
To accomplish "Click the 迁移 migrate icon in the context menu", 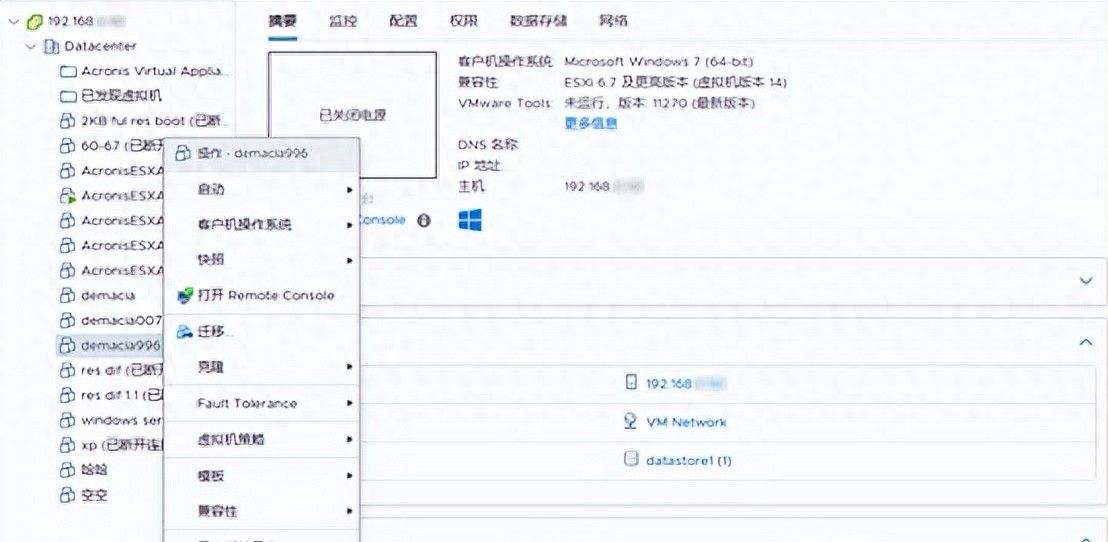I will [x=184, y=331].
